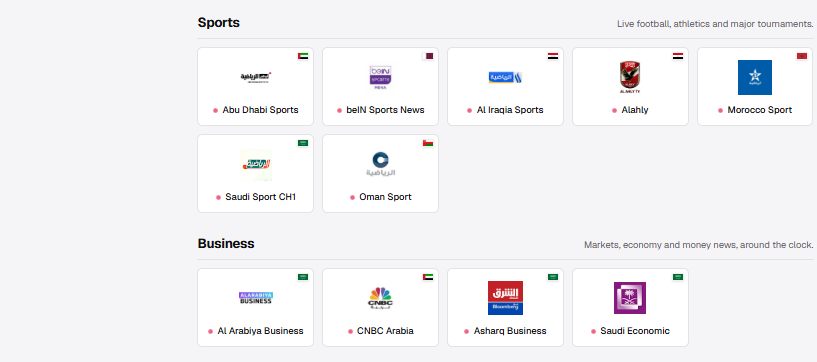Open the Alahly channel title
The height and width of the screenshot is (362, 817).
coord(635,110)
